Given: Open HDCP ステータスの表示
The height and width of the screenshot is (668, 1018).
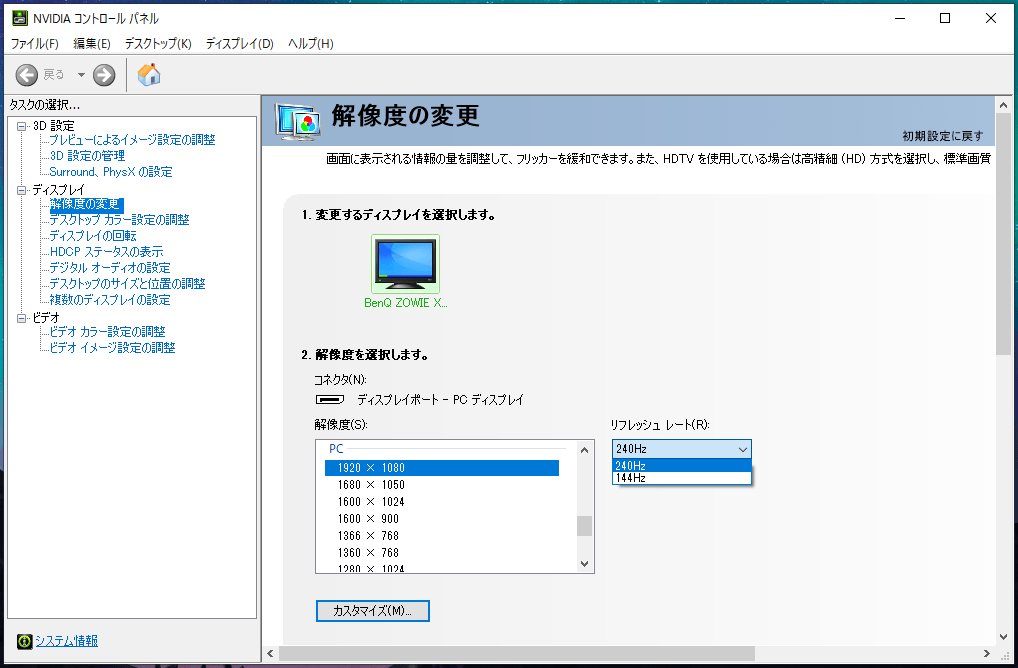Looking at the screenshot, I should [106, 252].
